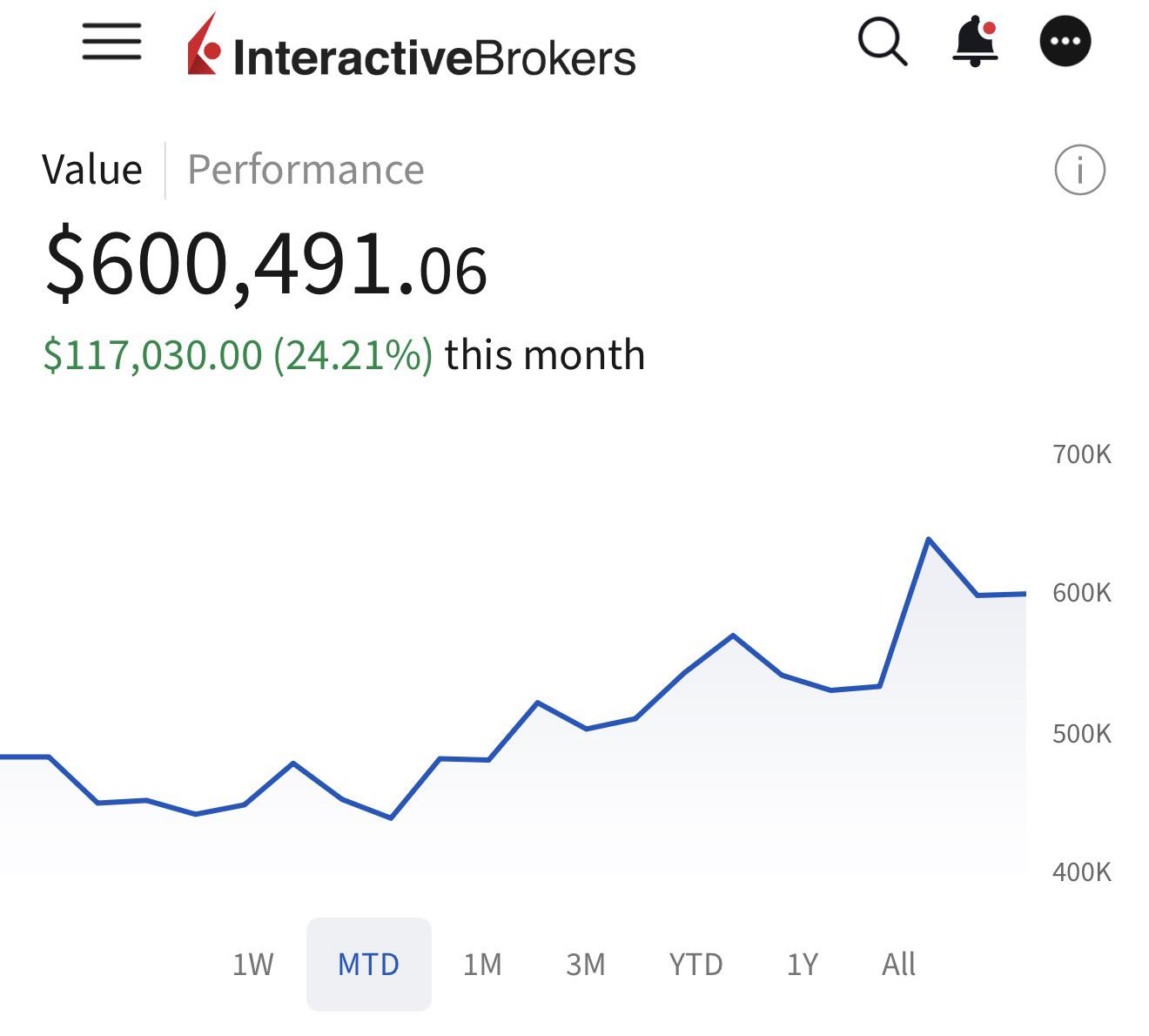Open the search magnifier icon
This screenshot has width=1149, height=1036.
click(x=882, y=41)
